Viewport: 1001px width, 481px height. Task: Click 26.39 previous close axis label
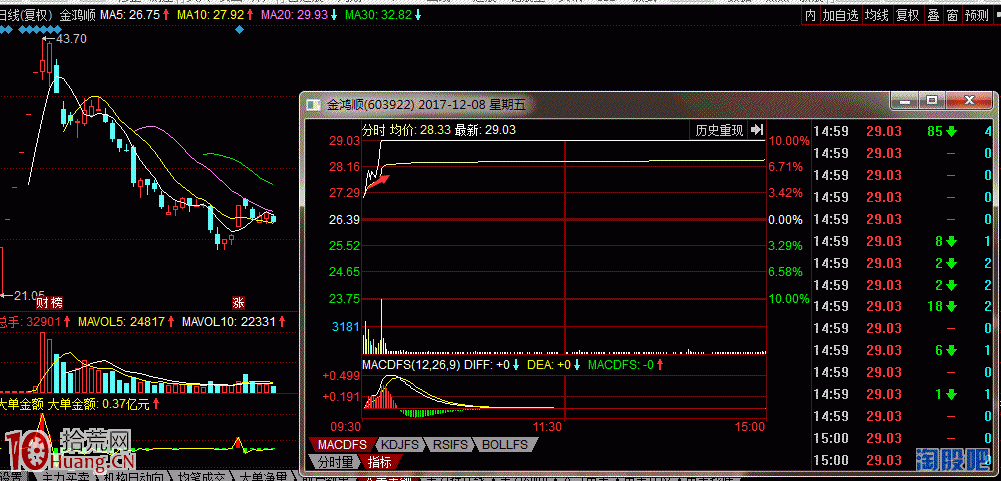344,220
